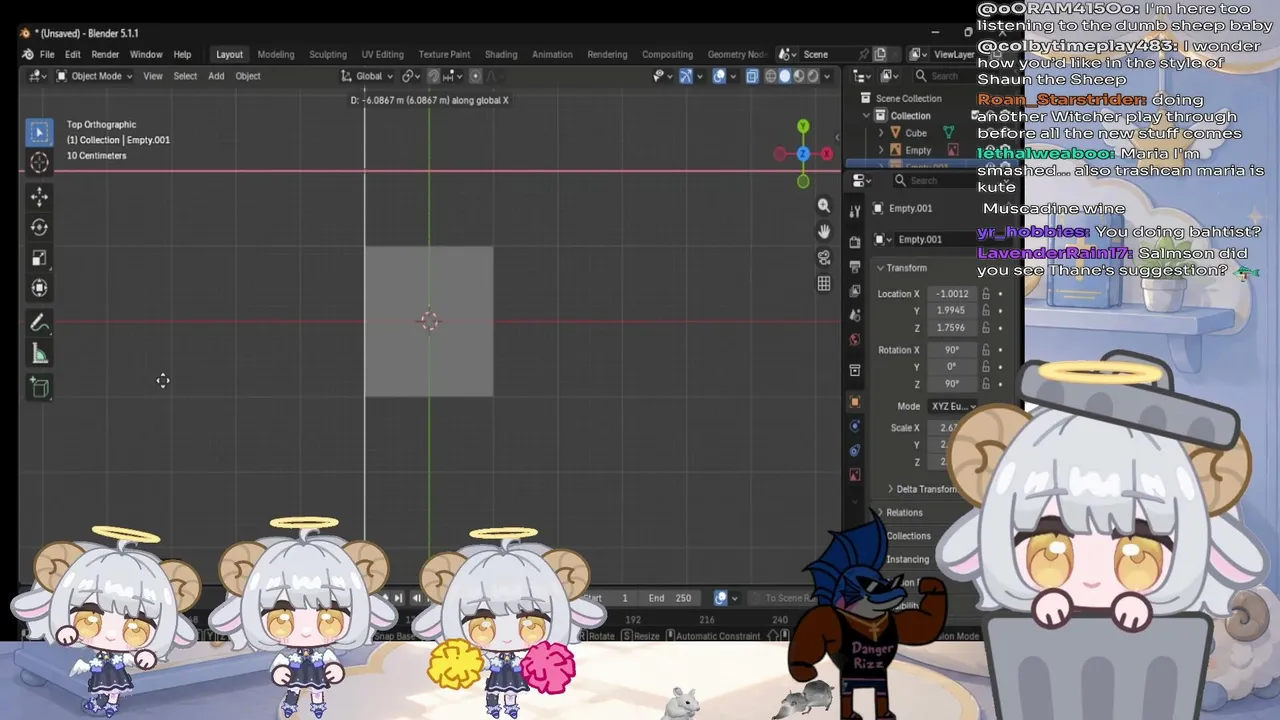The width and height of the screenshot is (1280, 720).
Task: Open the Object Data properties tab
Action: coord(854,475)
